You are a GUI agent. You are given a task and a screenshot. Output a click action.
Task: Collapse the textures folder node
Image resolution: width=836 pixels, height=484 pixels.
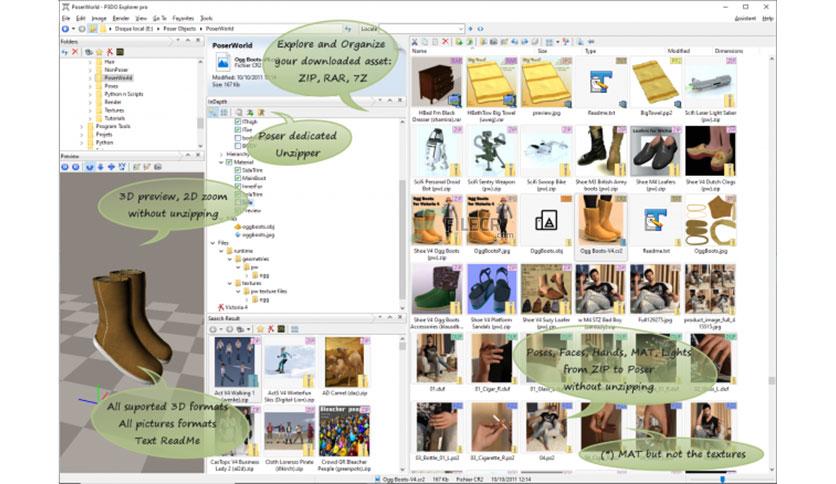click(230, 283)
